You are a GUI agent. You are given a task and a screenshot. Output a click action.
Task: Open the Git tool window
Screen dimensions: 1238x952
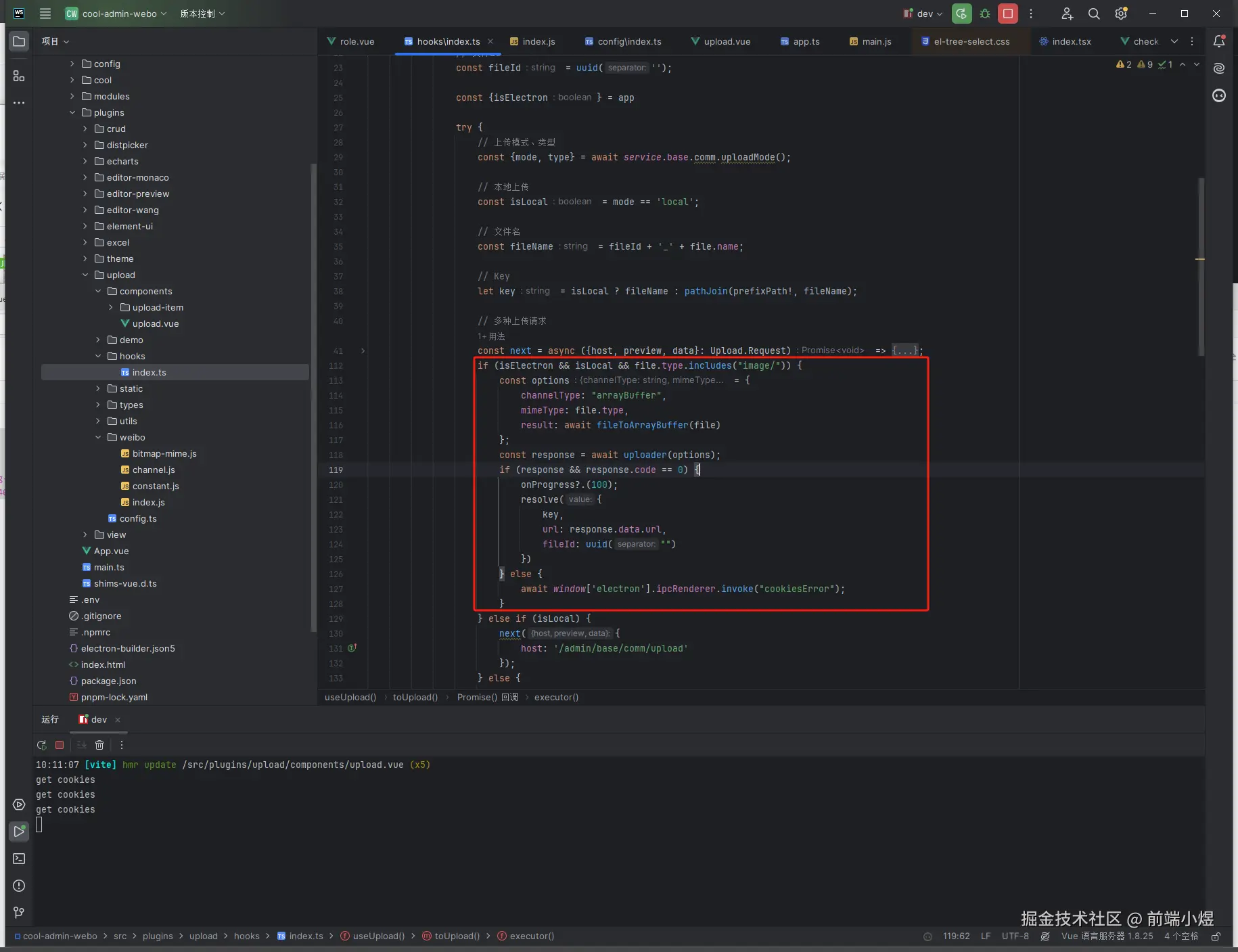click(19, 912)
